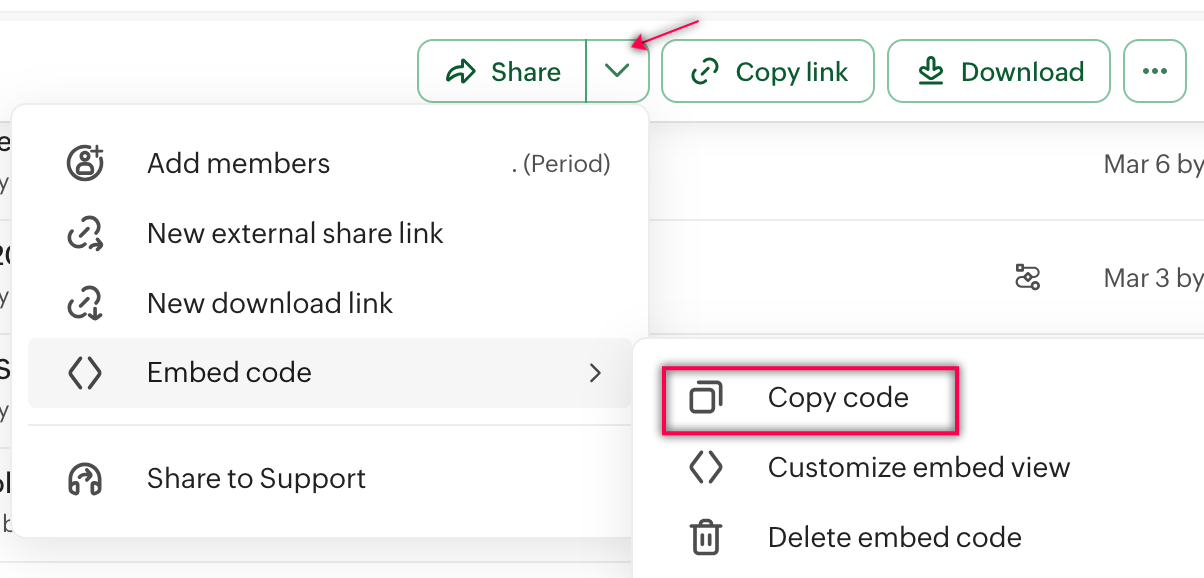This screenshot has height=578, width=1204.
Task: Click the Copy link chain icon
Action: (x=706, y=72)
